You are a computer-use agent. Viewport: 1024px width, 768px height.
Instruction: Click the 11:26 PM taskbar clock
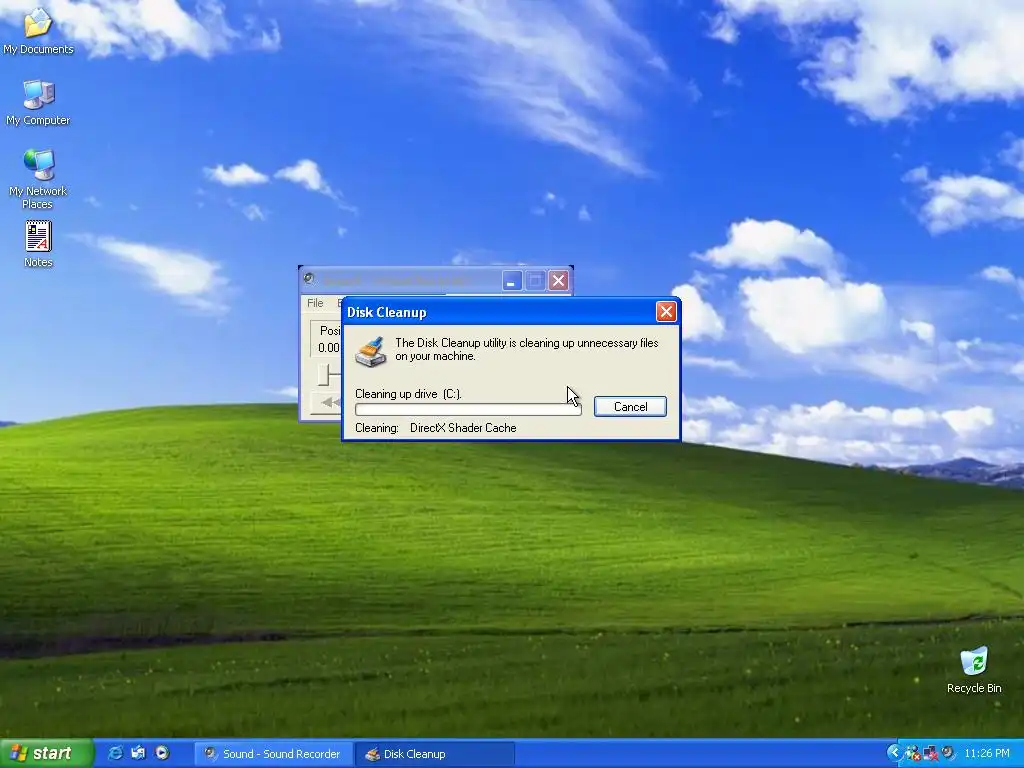tap(987, 754)
